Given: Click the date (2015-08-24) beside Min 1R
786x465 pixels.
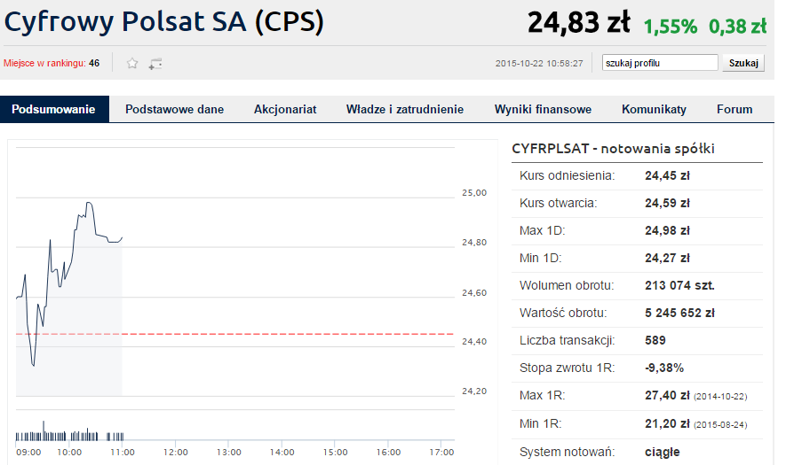Looking at the screenshot, I should pos(720,425).
